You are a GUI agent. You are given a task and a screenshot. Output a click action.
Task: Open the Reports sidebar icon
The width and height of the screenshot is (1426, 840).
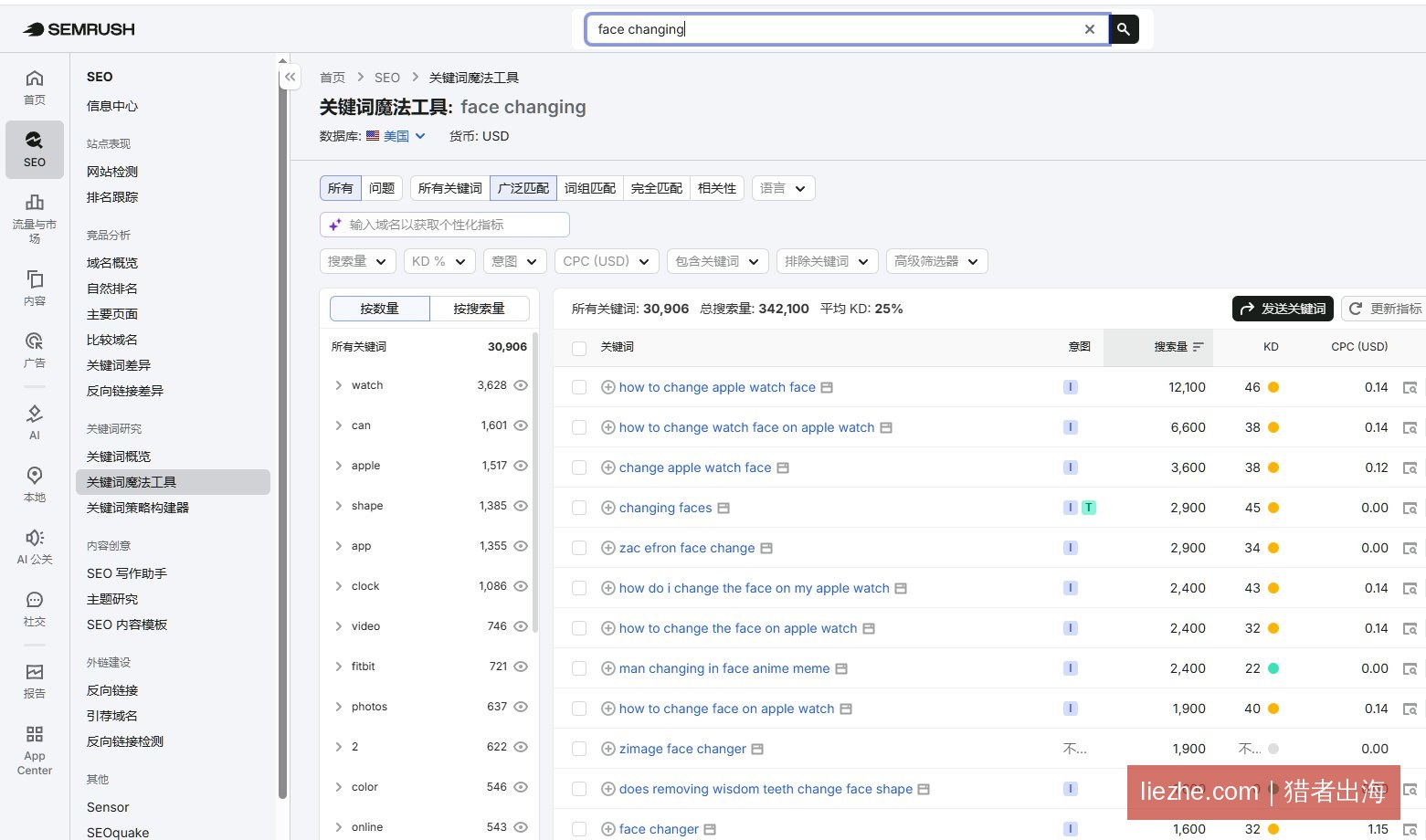[x=35, y=681]
